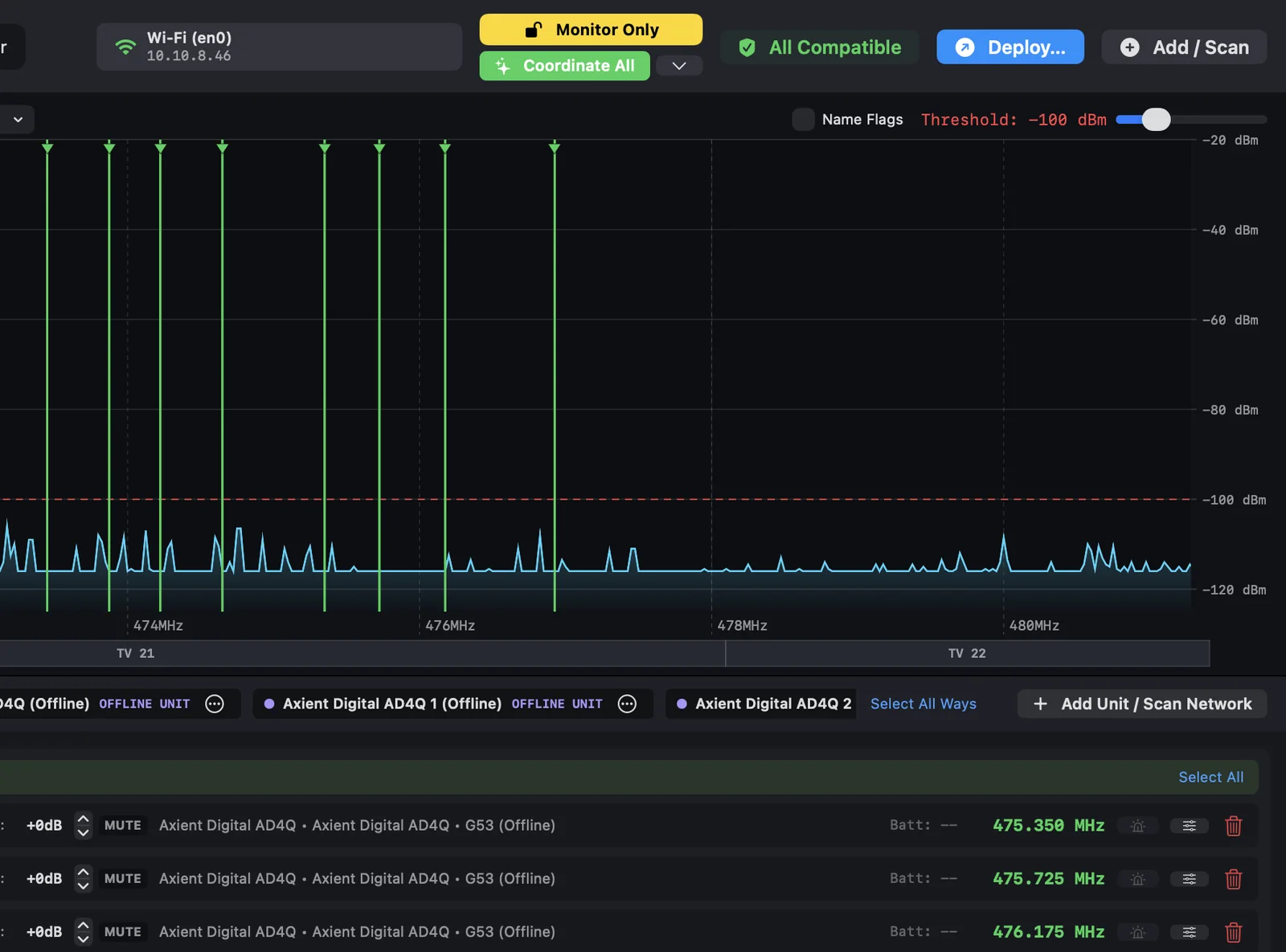Increase gain on 476.175 MHz channel
Viewport: 1286px width, 952px height.
coord(84,925)
